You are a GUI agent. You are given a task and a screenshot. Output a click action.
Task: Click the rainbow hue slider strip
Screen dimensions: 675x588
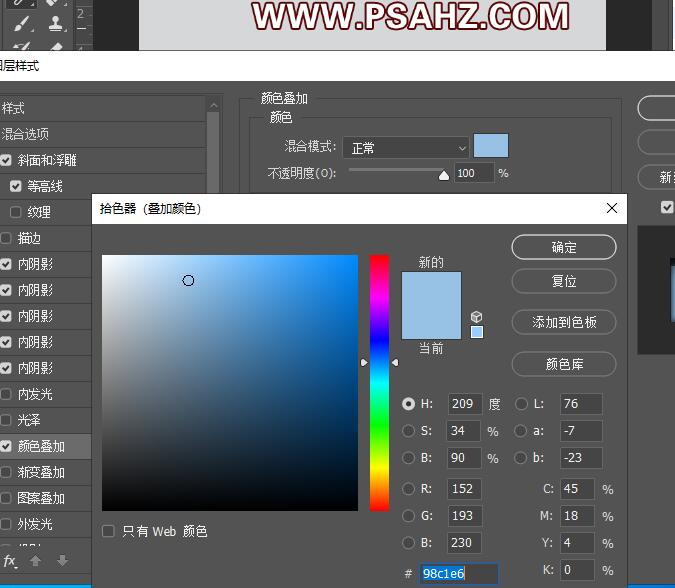point(379,383)
